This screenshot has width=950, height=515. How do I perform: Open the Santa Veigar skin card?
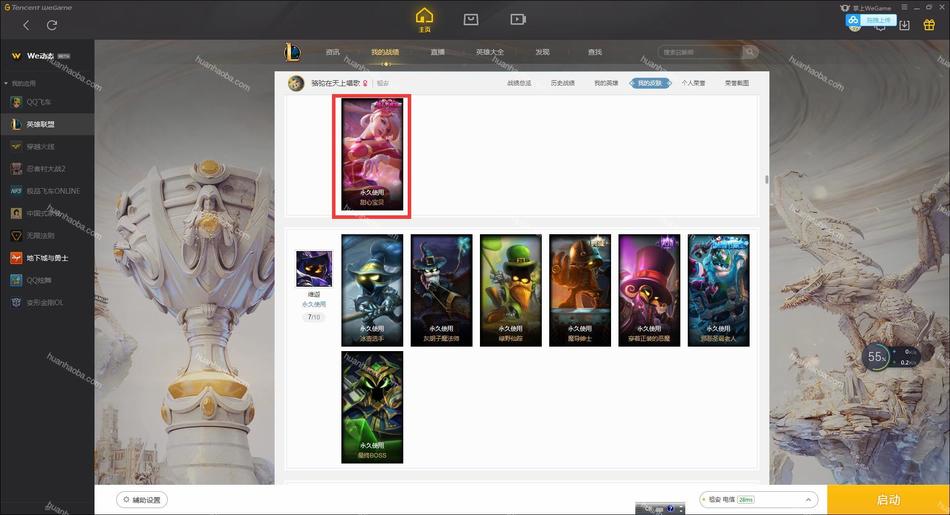click(719, 290)
